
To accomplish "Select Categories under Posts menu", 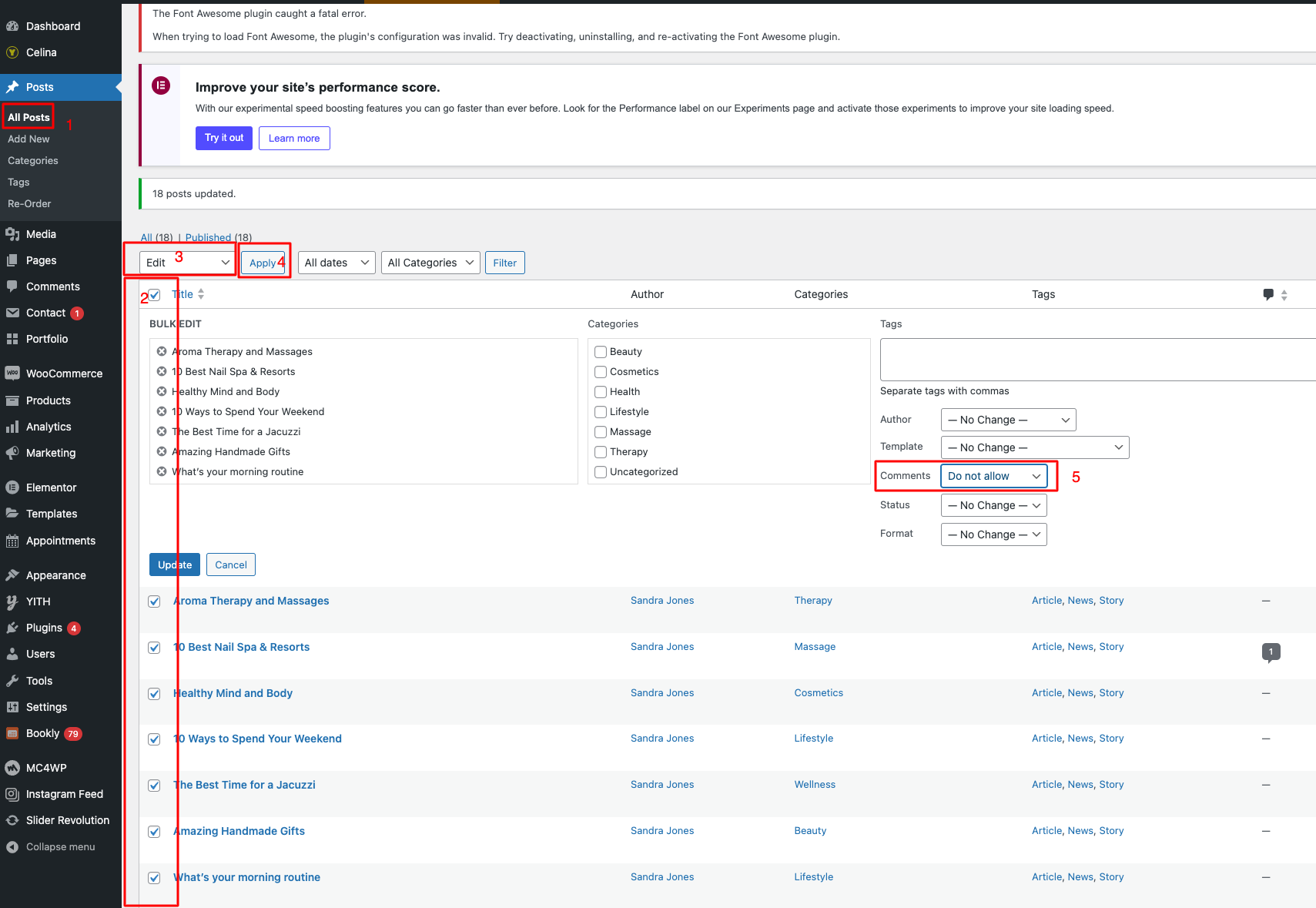I will pos(33,160).
